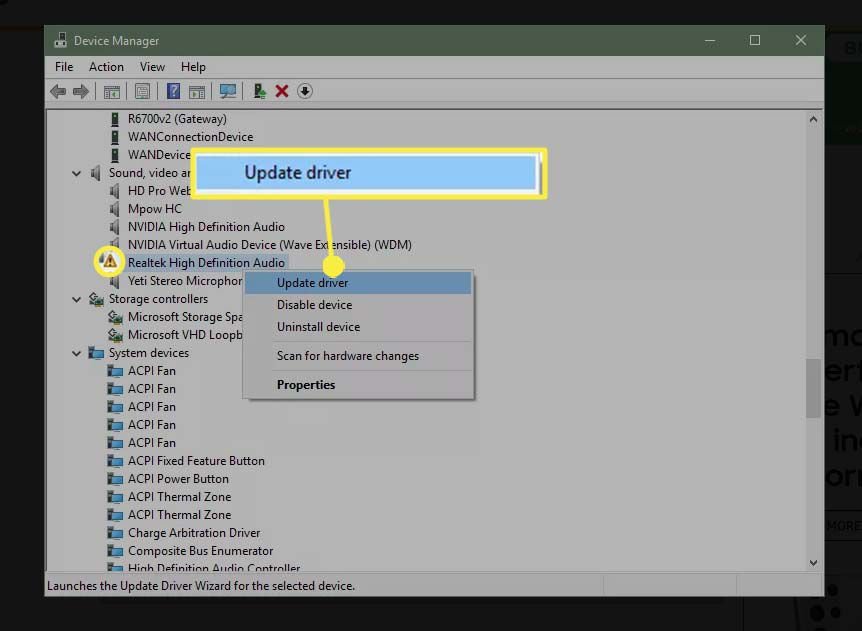Click the System devices category icon
Viewport: 862px width, 631px height.
coord(96,353)
